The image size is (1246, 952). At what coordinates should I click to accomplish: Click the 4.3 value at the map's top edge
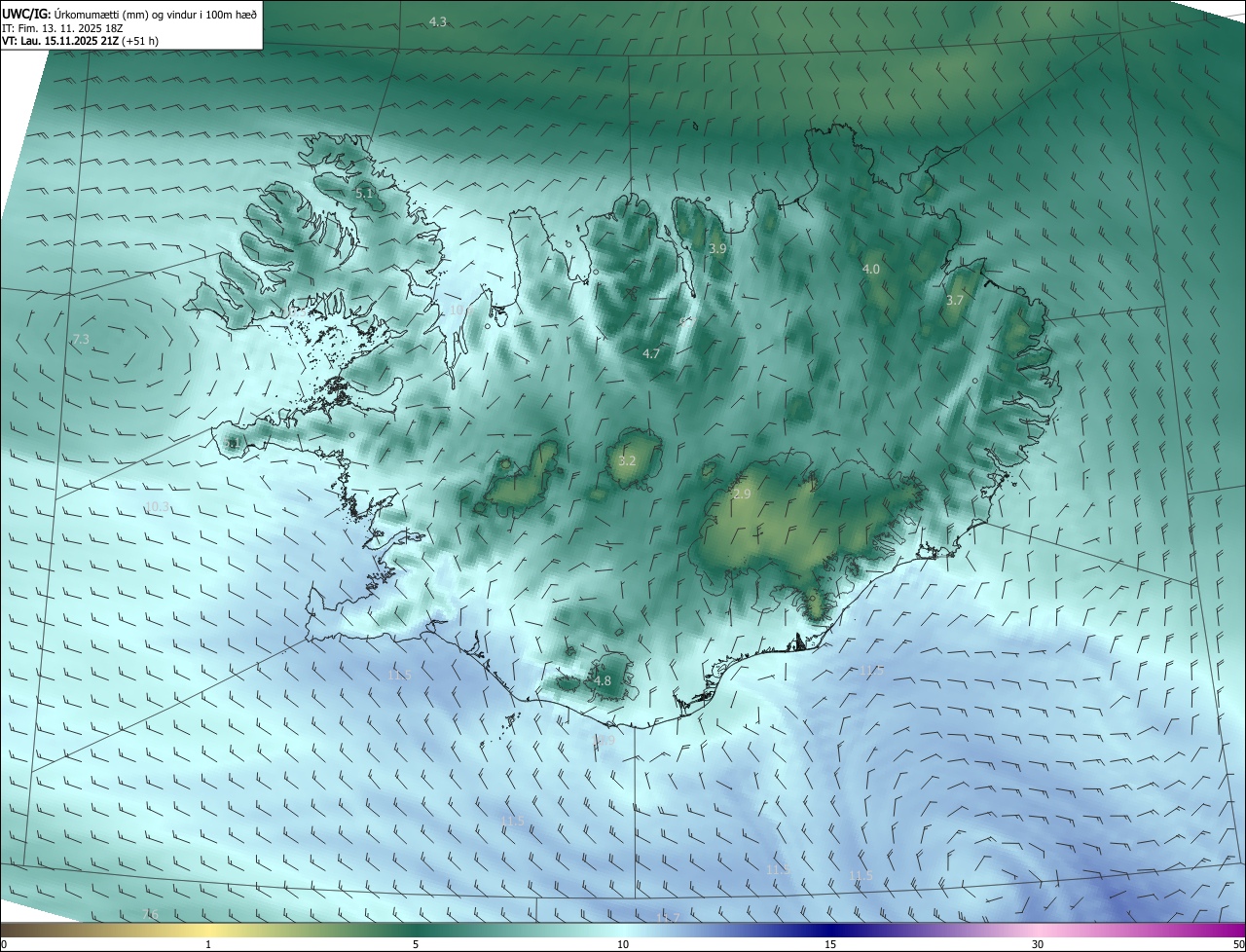(x=438, y=21)
